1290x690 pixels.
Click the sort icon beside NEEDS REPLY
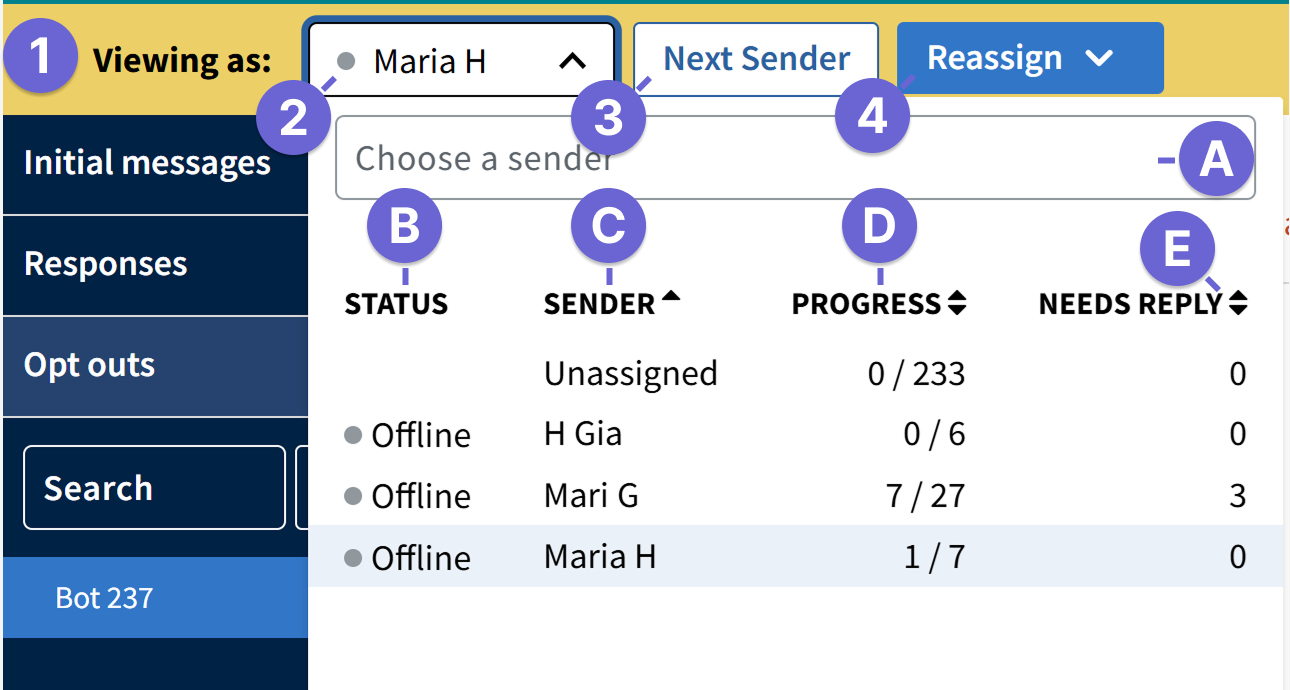pyautogui.click(x=1240, y=303)
